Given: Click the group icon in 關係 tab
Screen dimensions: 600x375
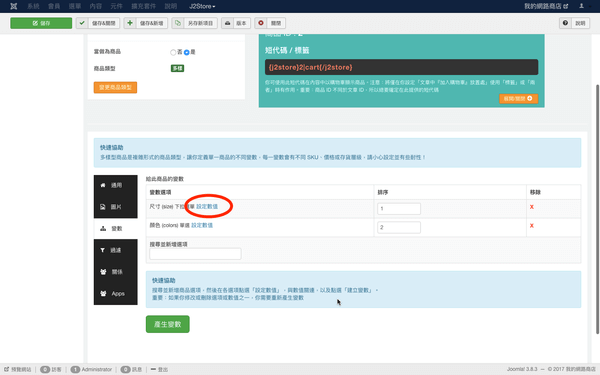Looking at the screenshot, I should pos(103,272).
